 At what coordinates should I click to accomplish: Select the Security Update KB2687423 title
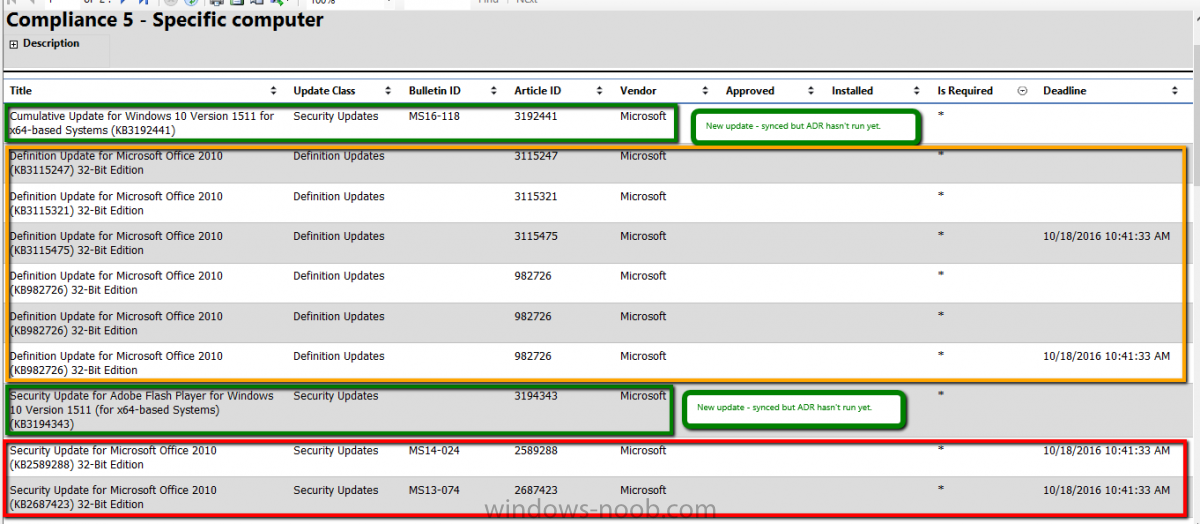(x=113, y=497)
